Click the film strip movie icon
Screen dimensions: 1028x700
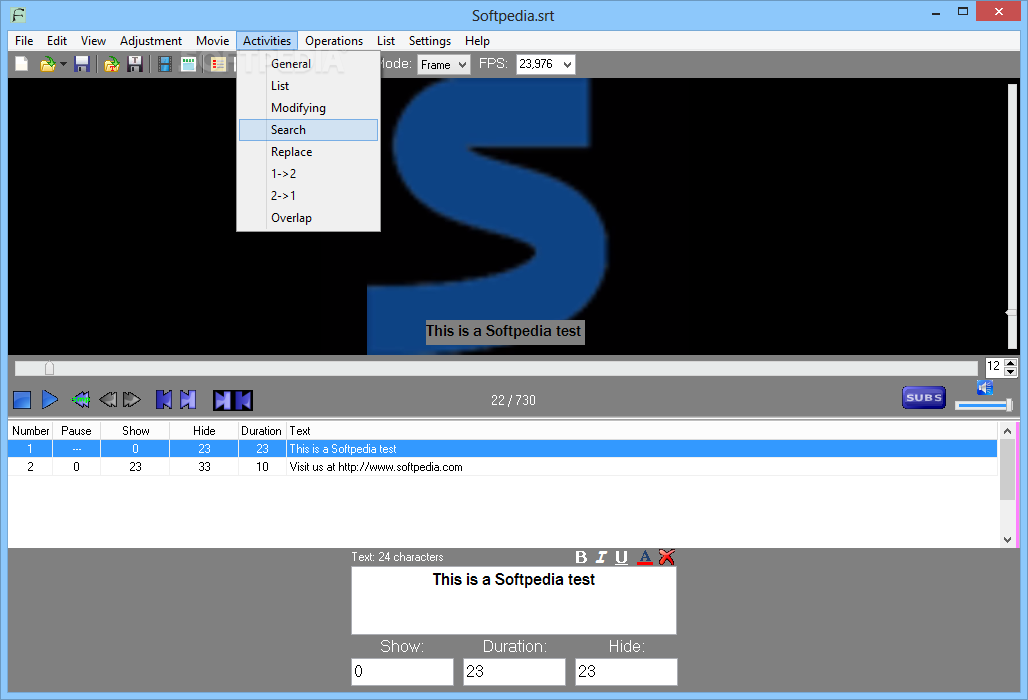point(165,64)
